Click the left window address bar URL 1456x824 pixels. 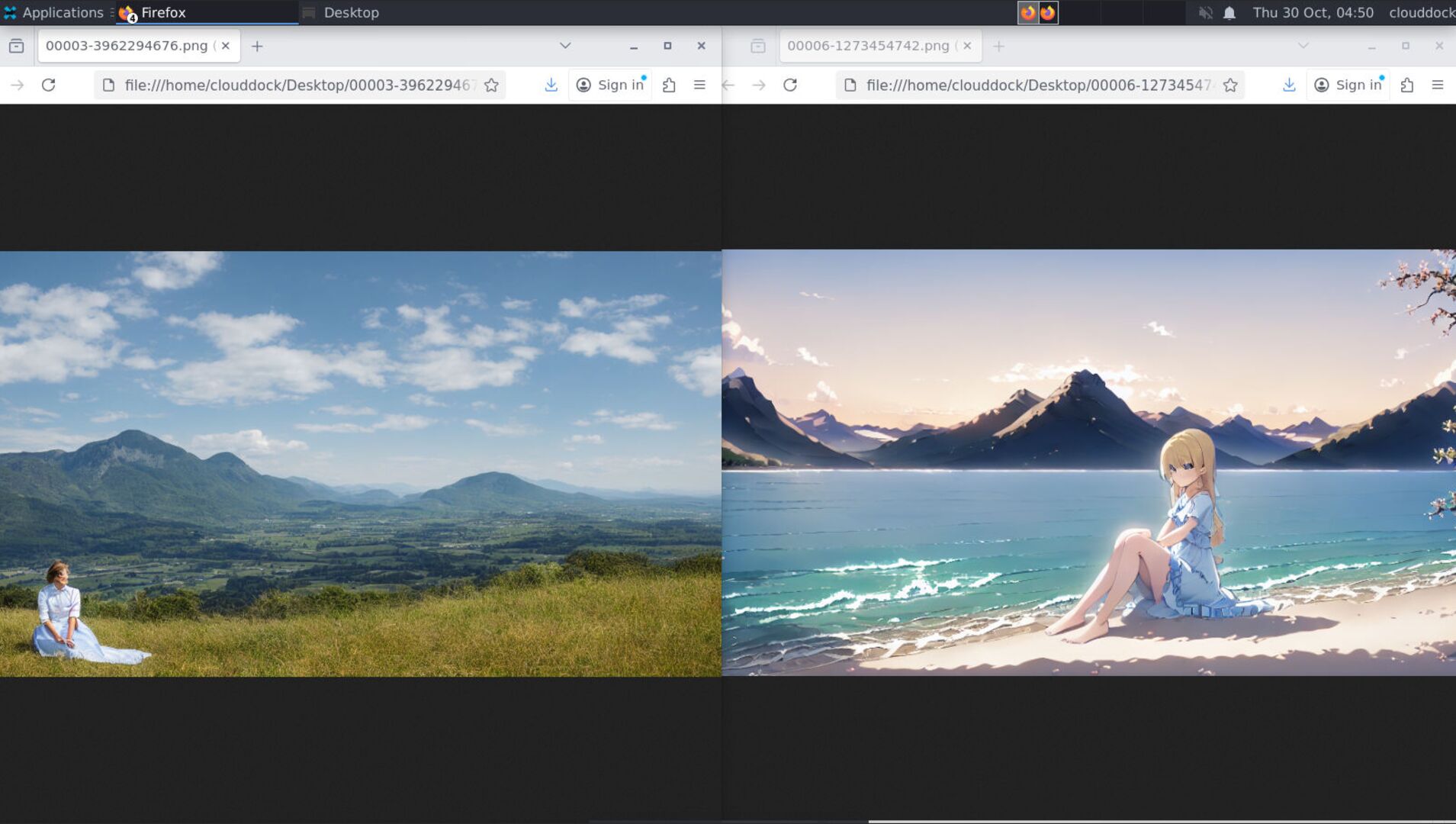click(x=296, y=85)
